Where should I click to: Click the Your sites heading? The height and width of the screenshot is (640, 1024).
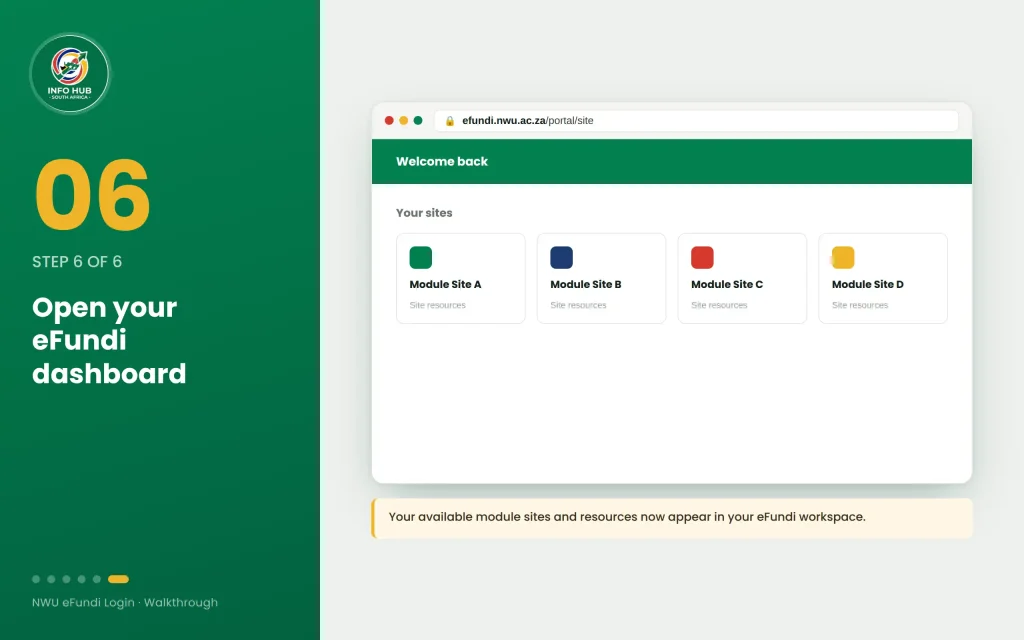point(424,213)
